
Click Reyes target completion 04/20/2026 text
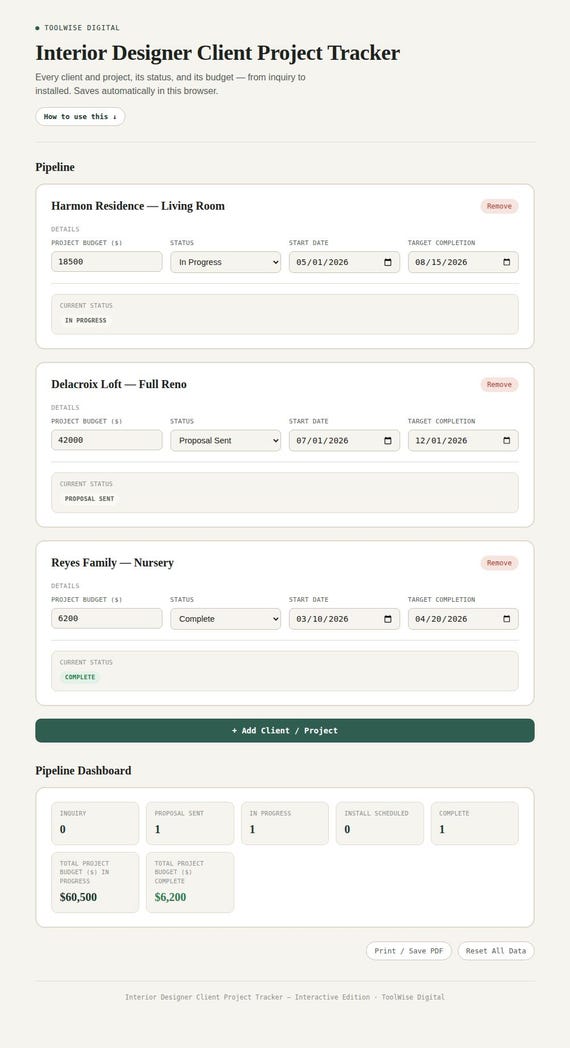tap(441, 619)
